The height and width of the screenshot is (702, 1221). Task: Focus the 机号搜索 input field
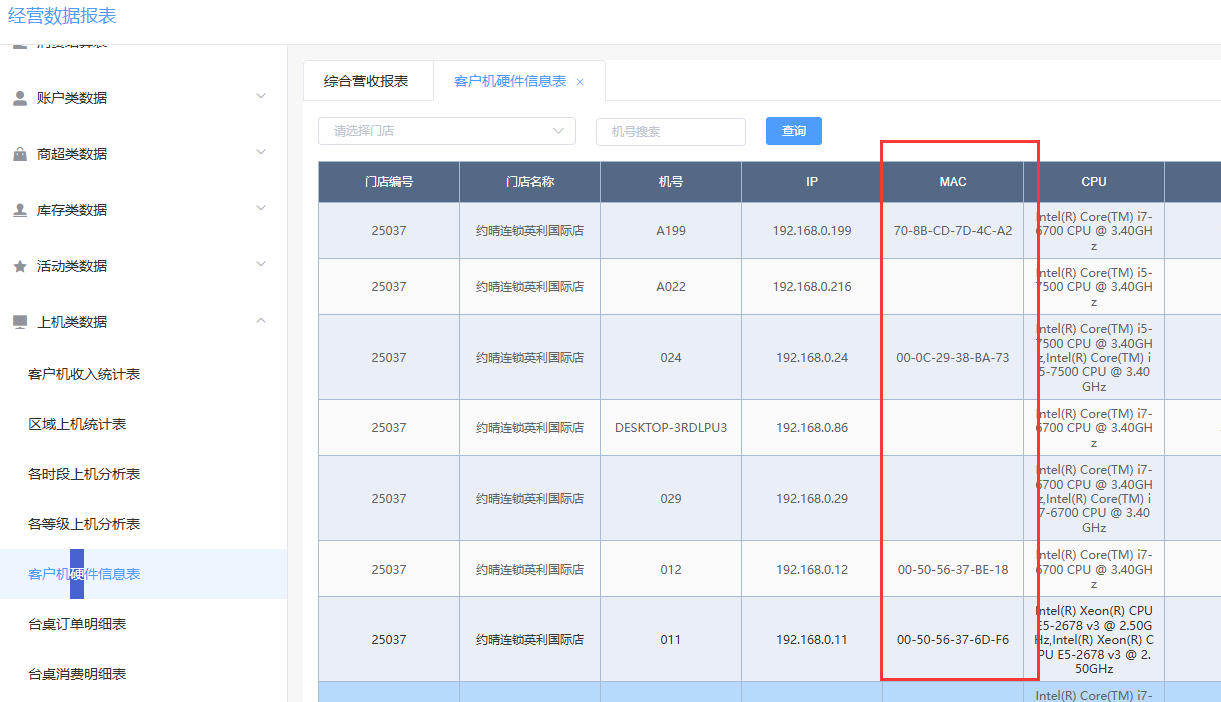[671, 132]
